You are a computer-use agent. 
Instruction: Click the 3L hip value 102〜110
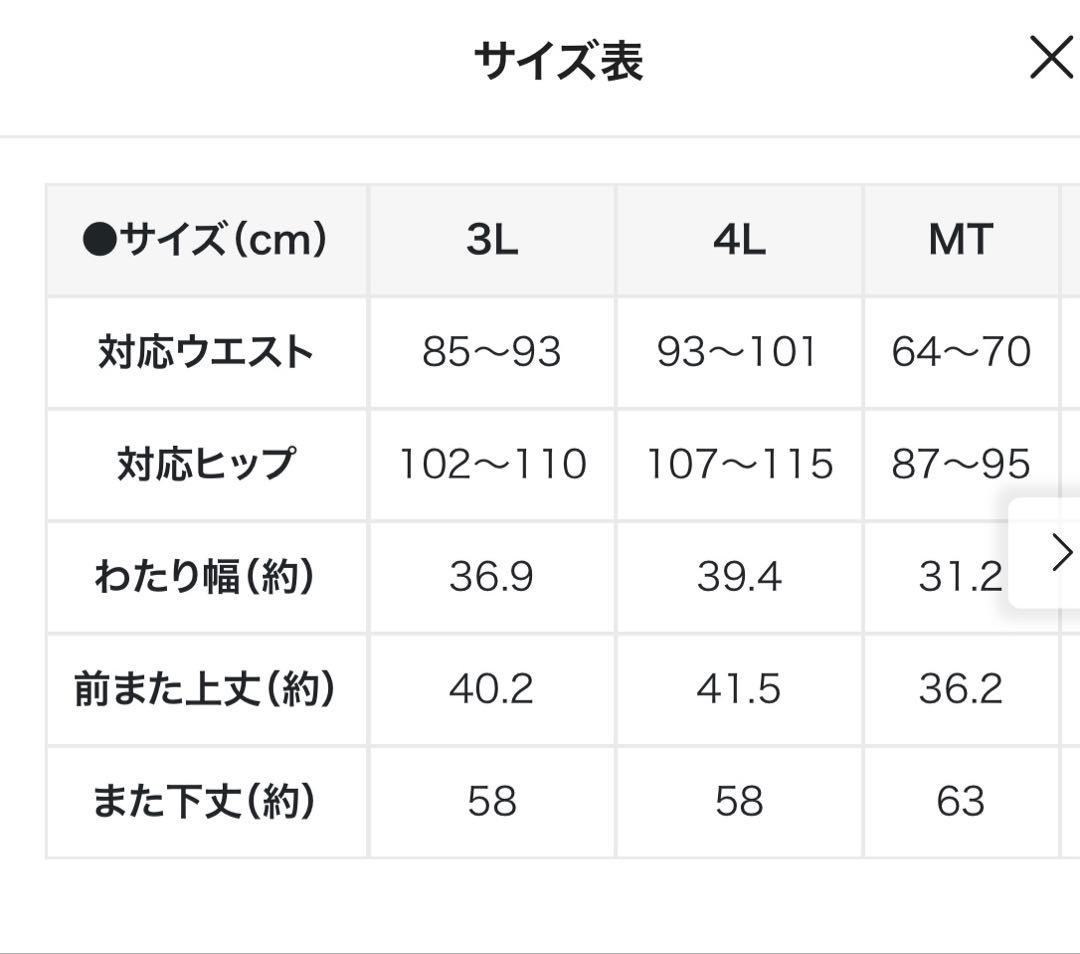click(492, 464)
